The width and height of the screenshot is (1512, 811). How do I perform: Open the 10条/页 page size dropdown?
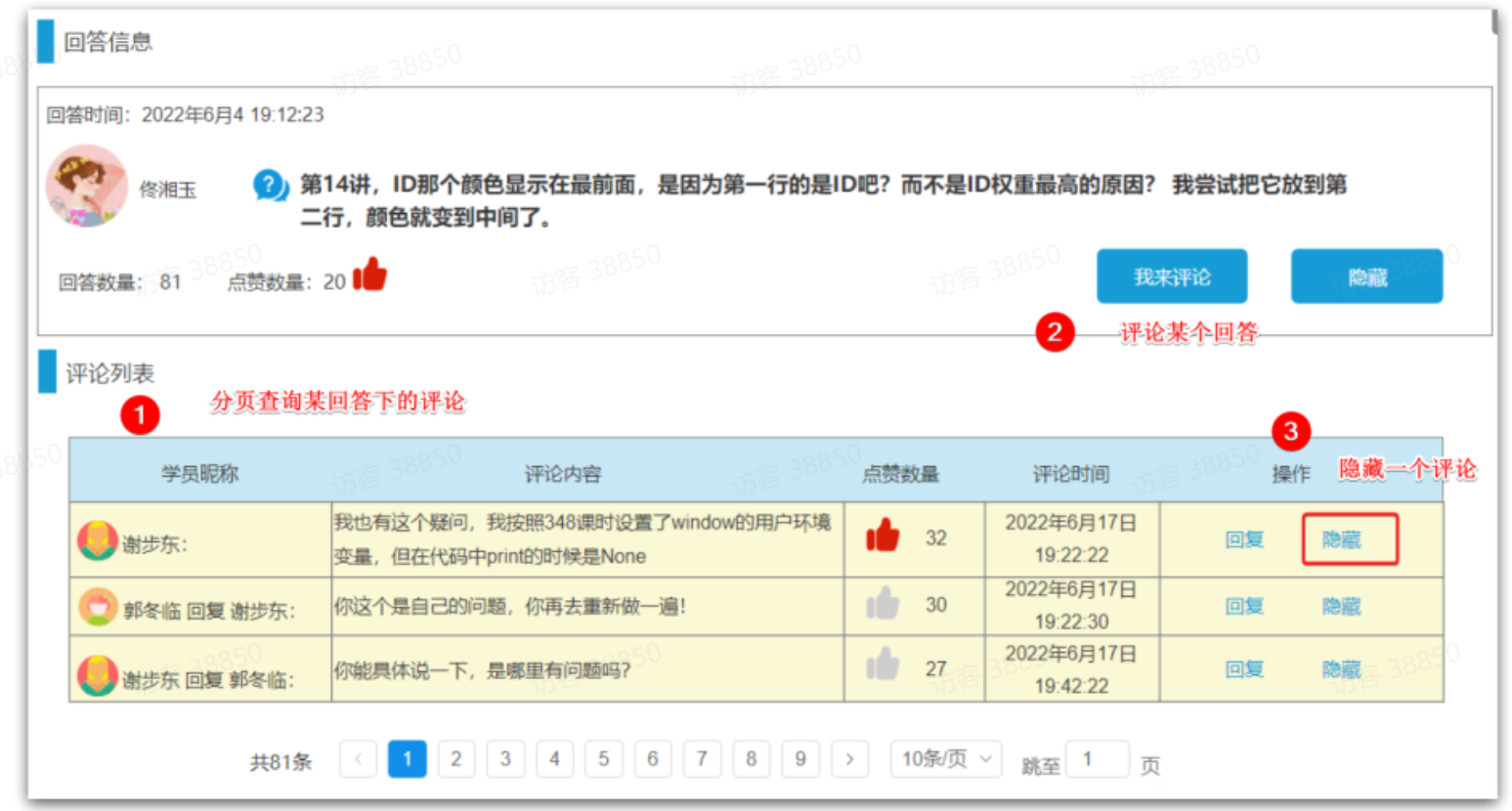[x=946, y=759]
